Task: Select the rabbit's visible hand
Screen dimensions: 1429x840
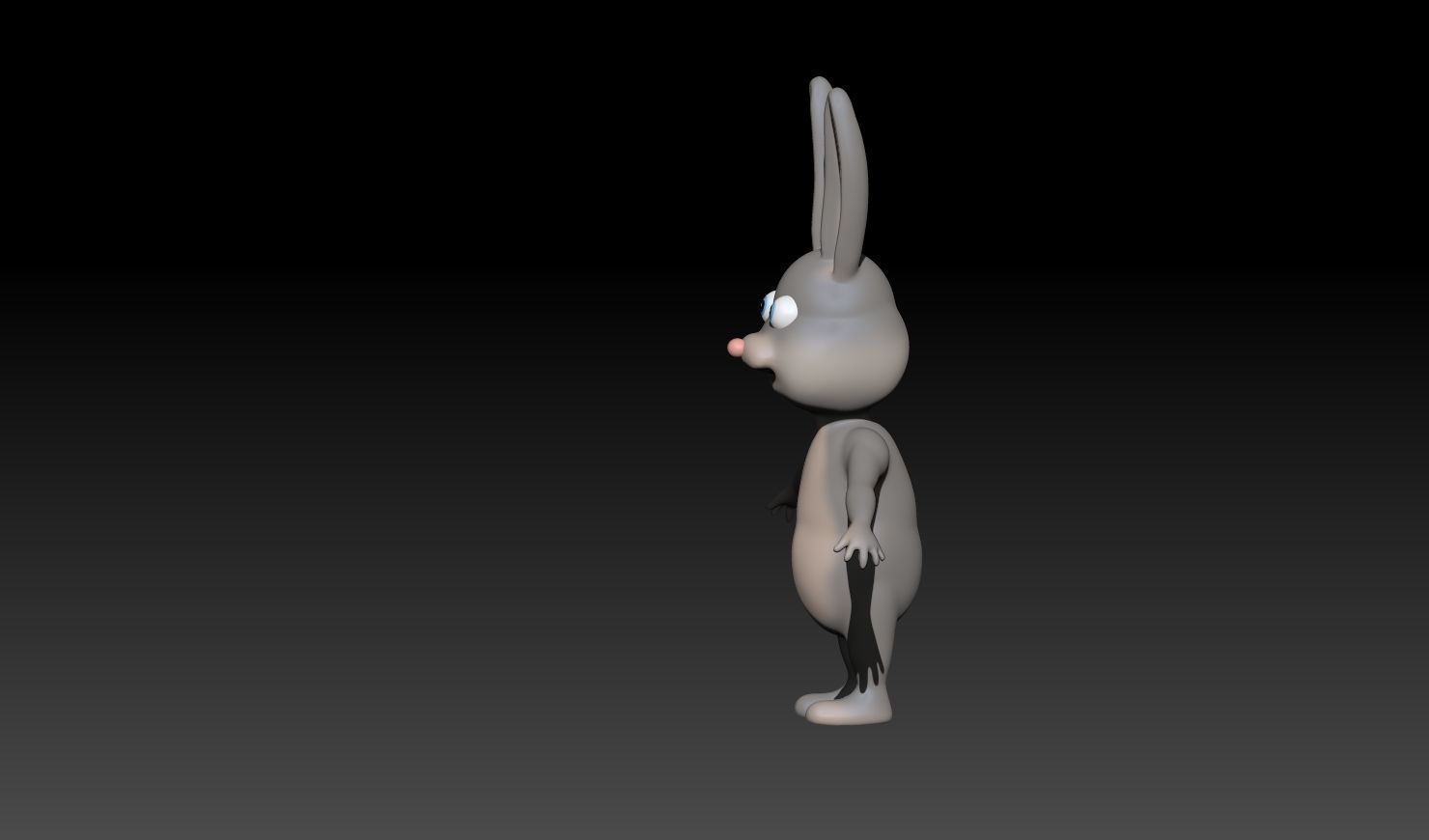Action: tap(858, 546)
